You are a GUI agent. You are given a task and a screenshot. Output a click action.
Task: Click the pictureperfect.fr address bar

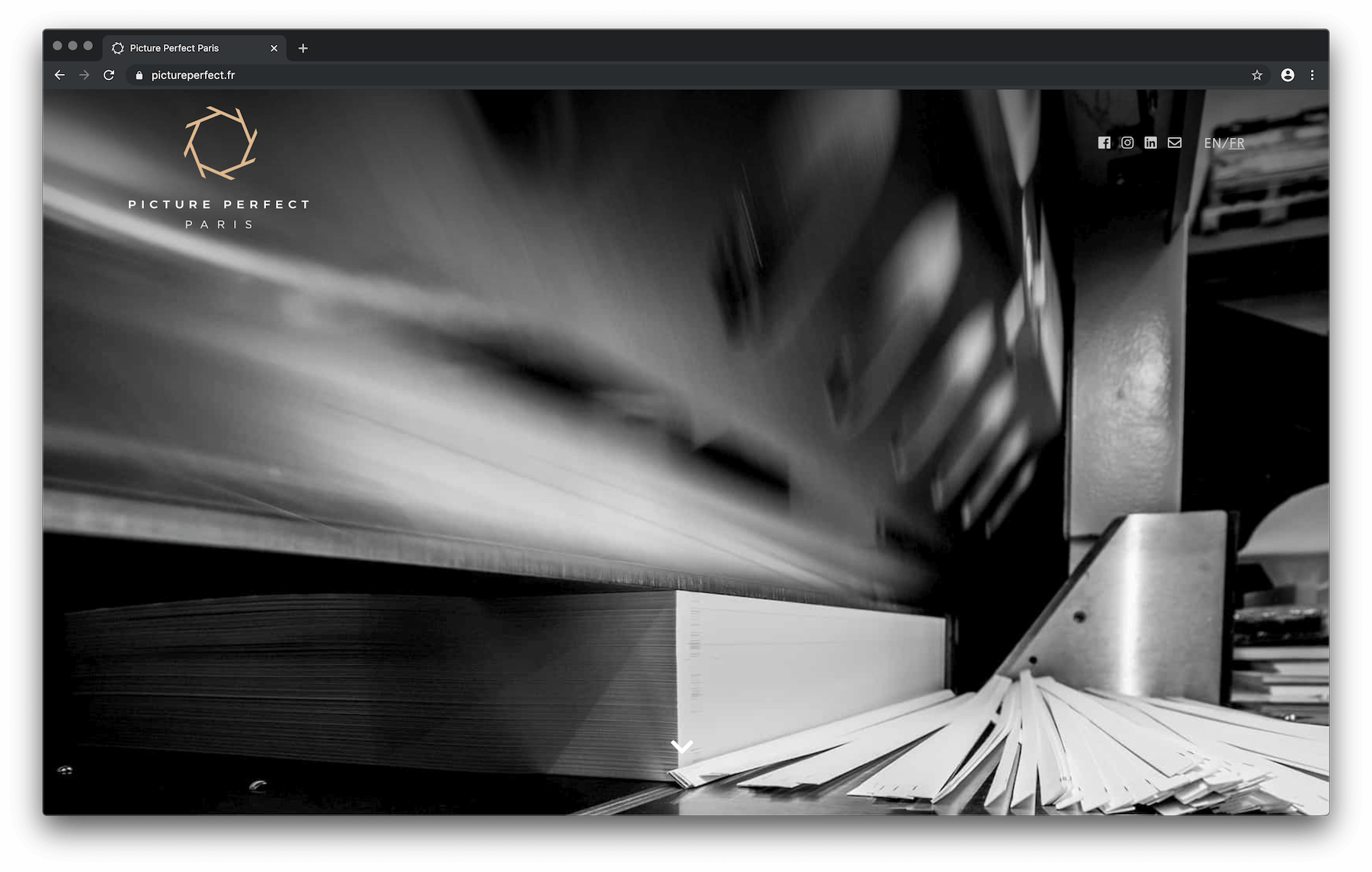click(686, 75)
